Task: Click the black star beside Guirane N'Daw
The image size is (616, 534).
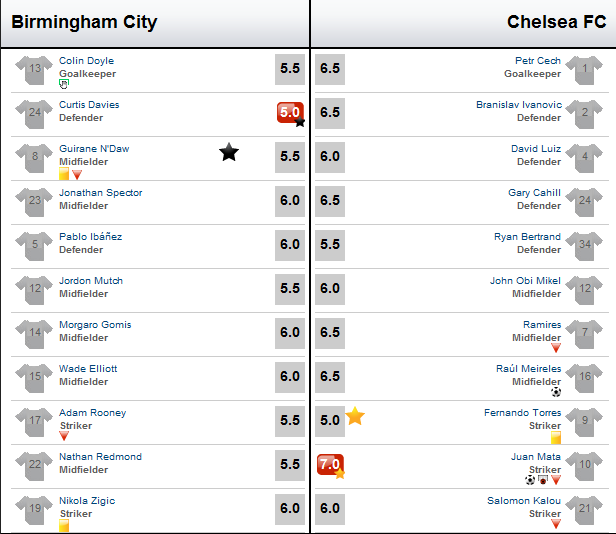Action: (x=229, y=152)
